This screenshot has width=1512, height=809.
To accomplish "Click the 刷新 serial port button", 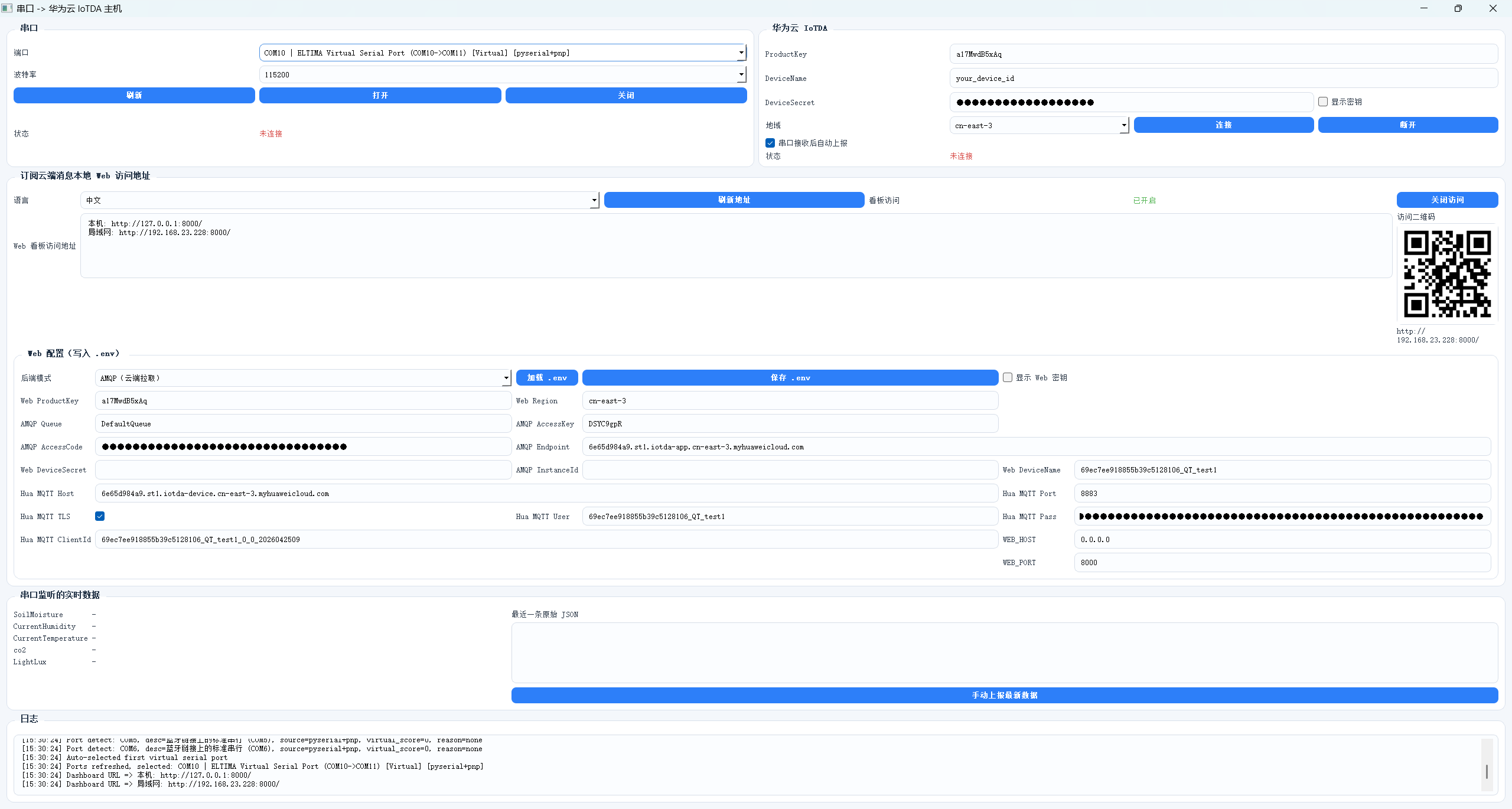I will (134, 95).
